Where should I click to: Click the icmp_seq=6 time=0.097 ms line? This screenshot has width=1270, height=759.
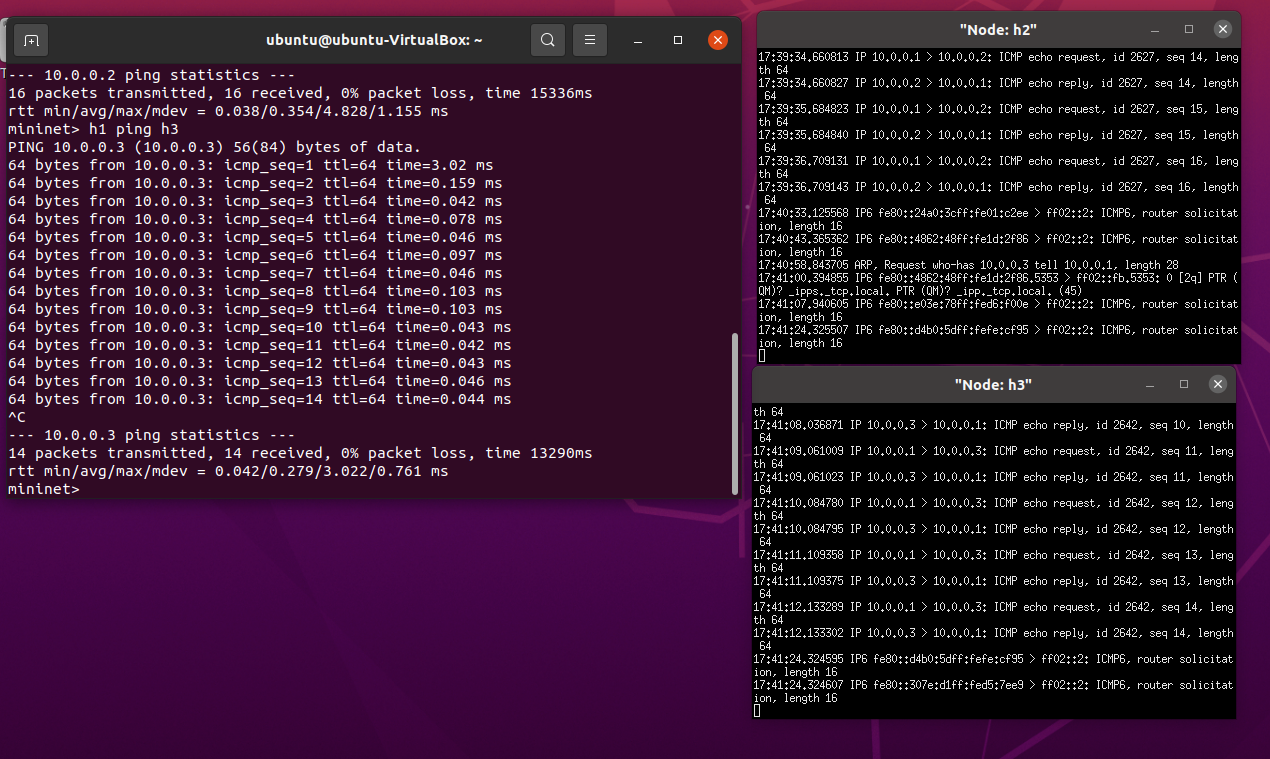pyautogui.click(x=255, y=255)
